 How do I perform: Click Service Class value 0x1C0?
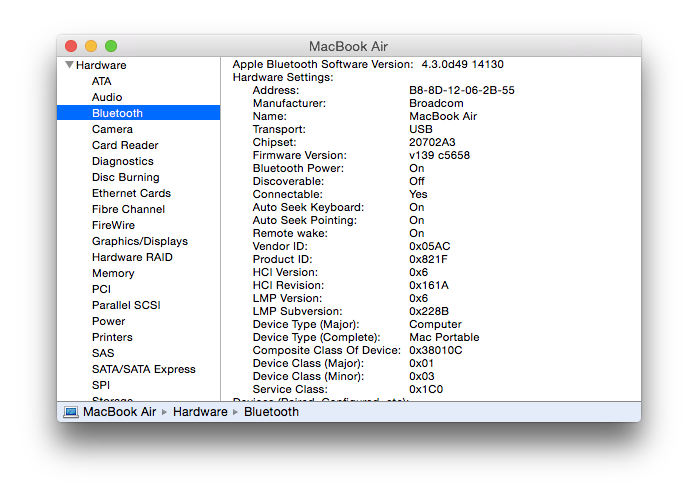click(426, 389)
